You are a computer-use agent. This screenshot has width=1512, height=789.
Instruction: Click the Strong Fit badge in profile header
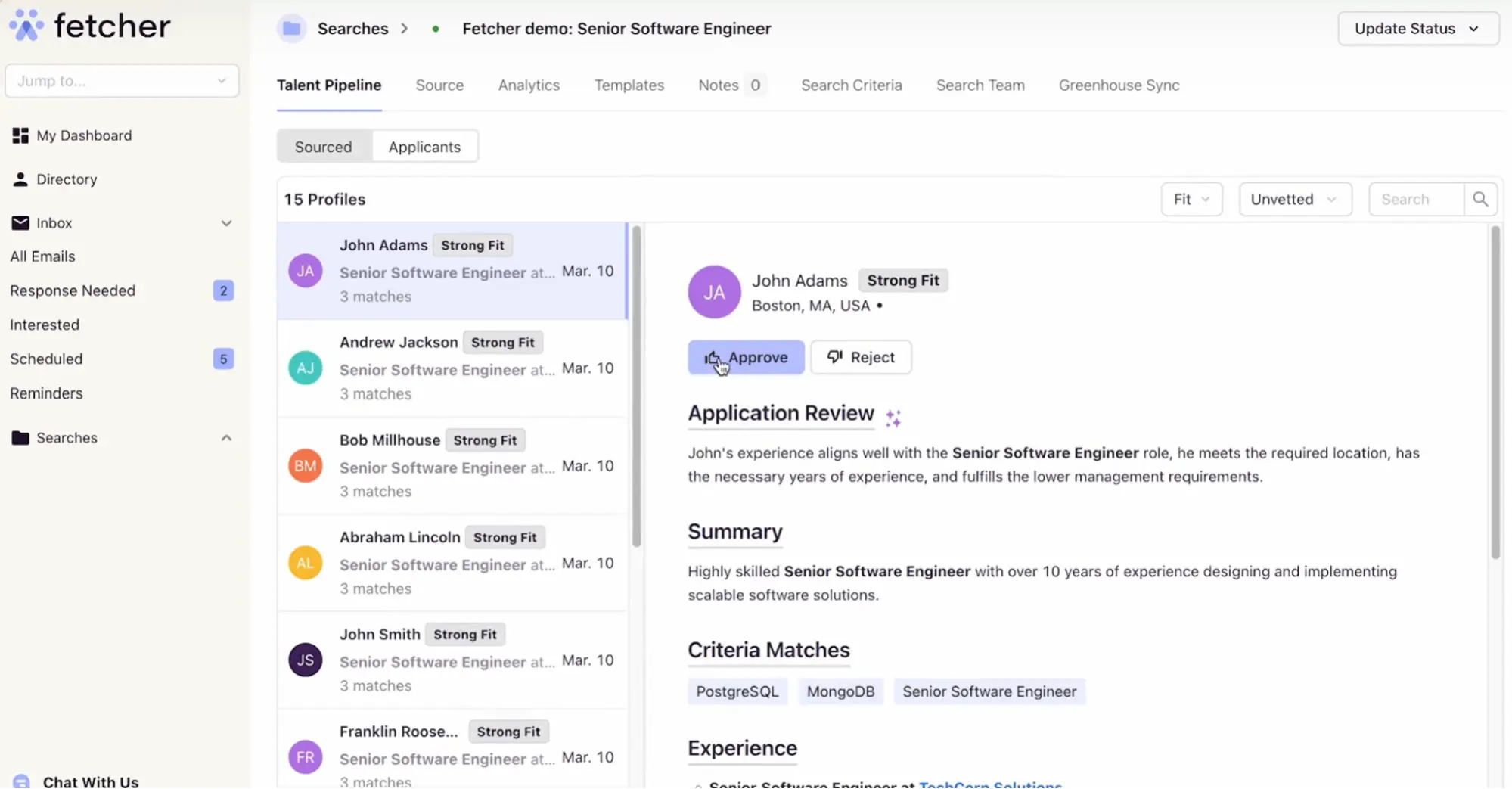pyautogui.click(x=903, y=281)
